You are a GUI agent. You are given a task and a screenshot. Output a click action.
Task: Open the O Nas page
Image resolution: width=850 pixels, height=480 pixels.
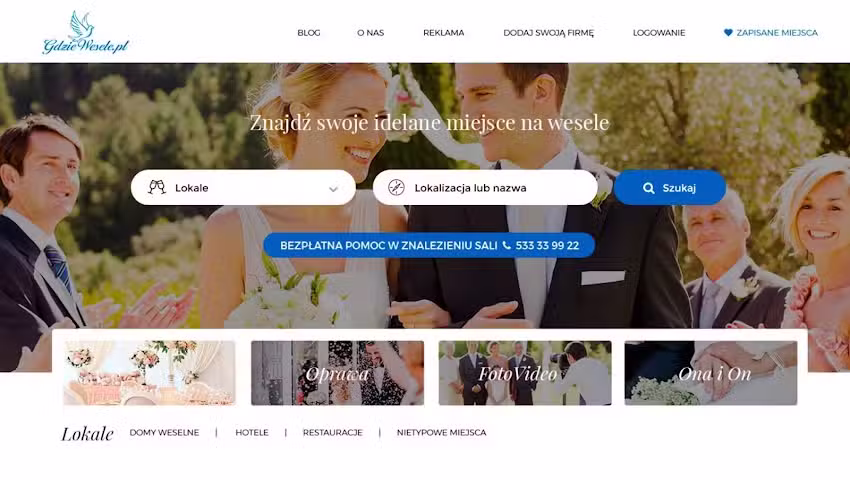pyautogui.click(x=370, y=33)
